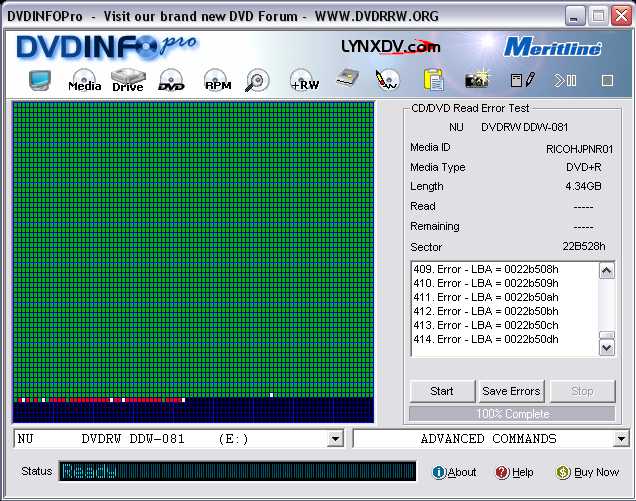Click the monitor system info icon
Viewport: 636px width, 501px height.
pos(40,80)
